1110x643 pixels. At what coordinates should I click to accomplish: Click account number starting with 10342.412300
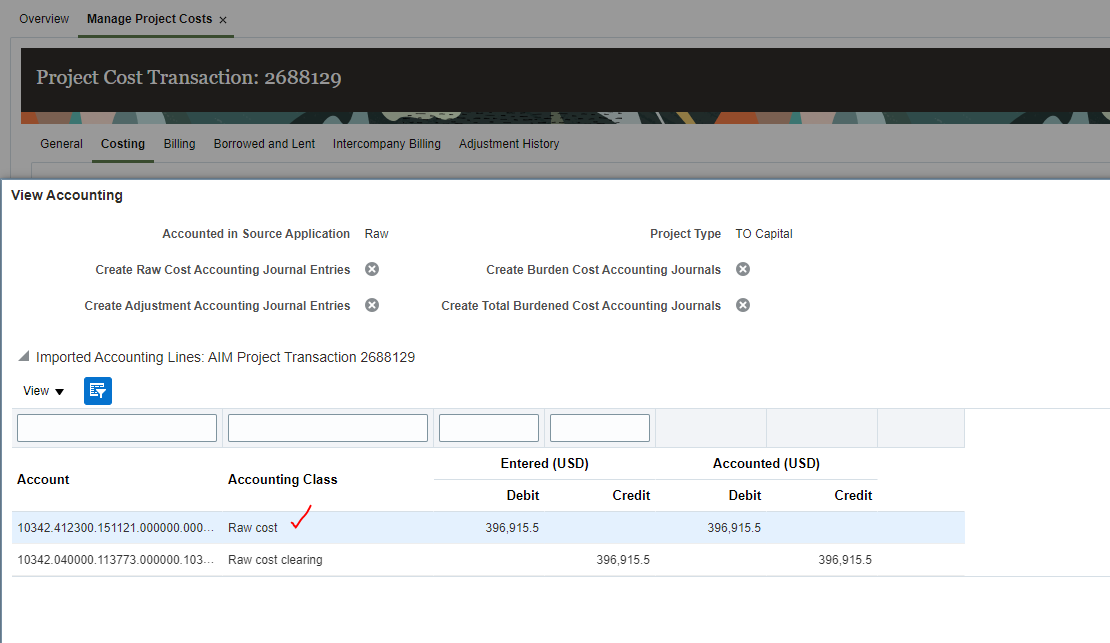click(113, 527)
